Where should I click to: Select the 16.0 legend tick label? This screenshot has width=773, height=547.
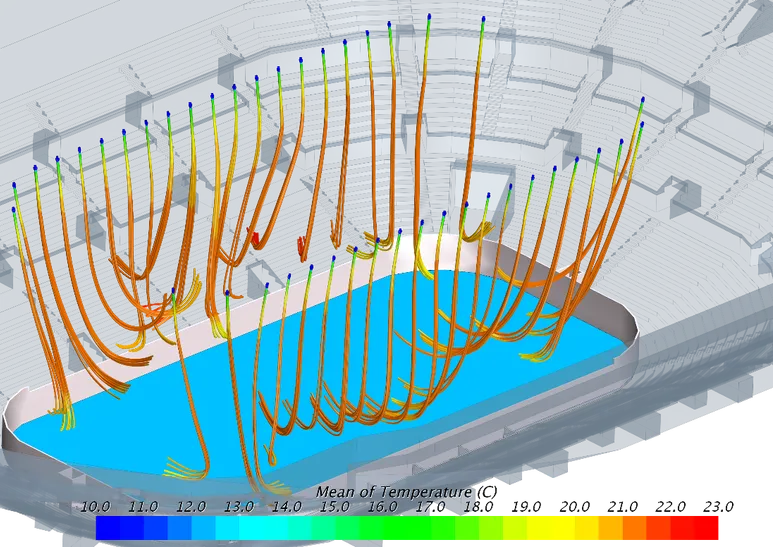point(384,507)
